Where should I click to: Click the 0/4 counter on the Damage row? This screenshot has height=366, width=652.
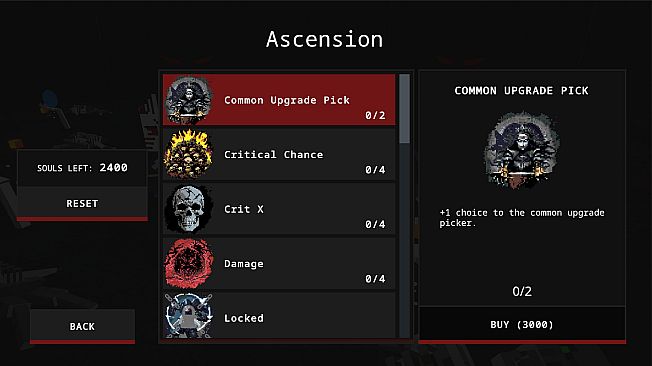(x=375, y=279)
